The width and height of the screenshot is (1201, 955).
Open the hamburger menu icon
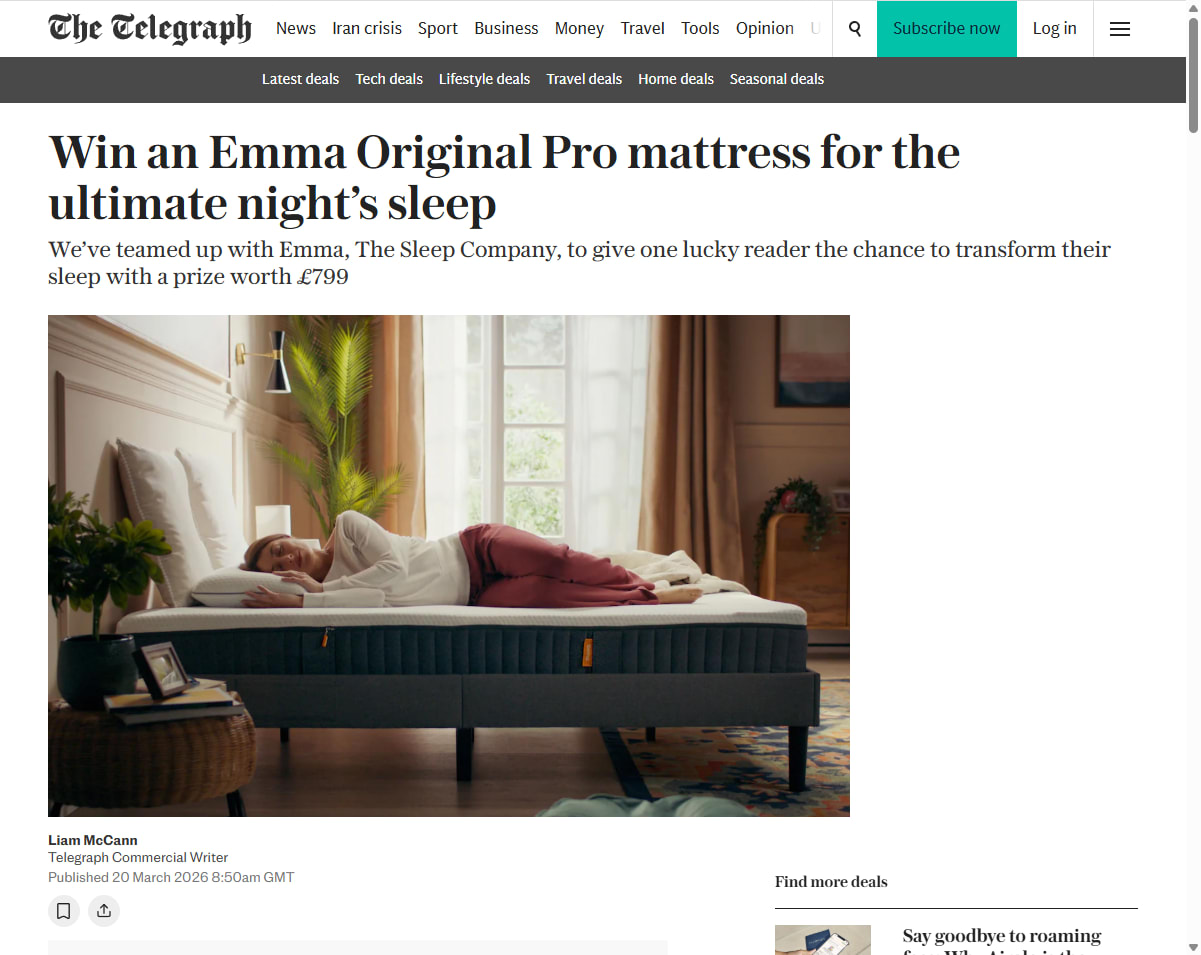(x=1120, y=29)
